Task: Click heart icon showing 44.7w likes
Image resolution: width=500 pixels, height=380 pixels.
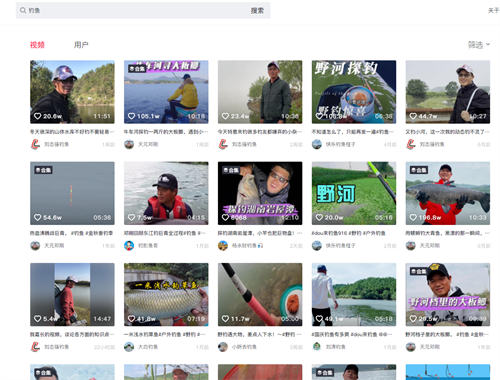Action: [413, 116]
